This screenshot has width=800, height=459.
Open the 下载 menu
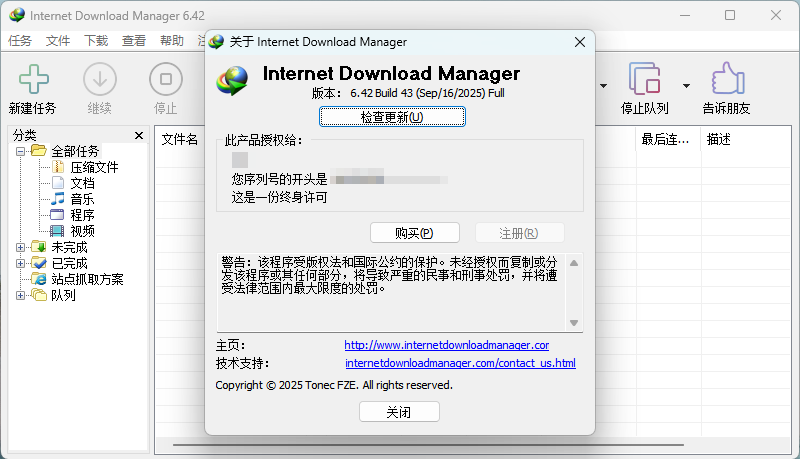[96, 41]
